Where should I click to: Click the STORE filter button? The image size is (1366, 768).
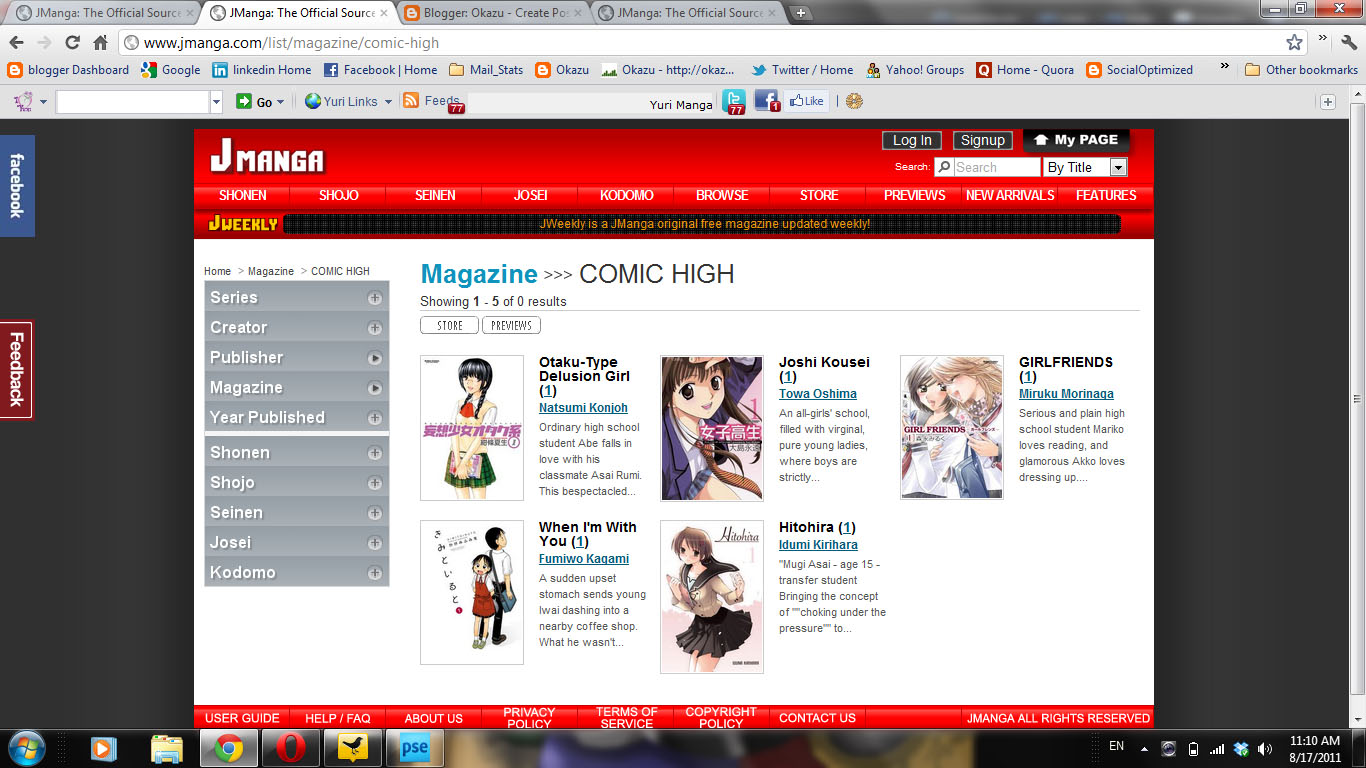[449, 325]
